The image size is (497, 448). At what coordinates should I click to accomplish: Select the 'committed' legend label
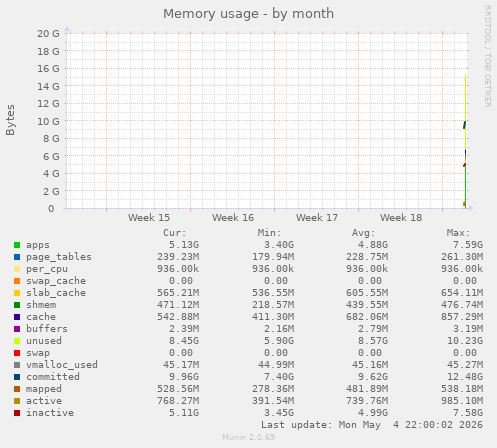click(x=53, y=377)
